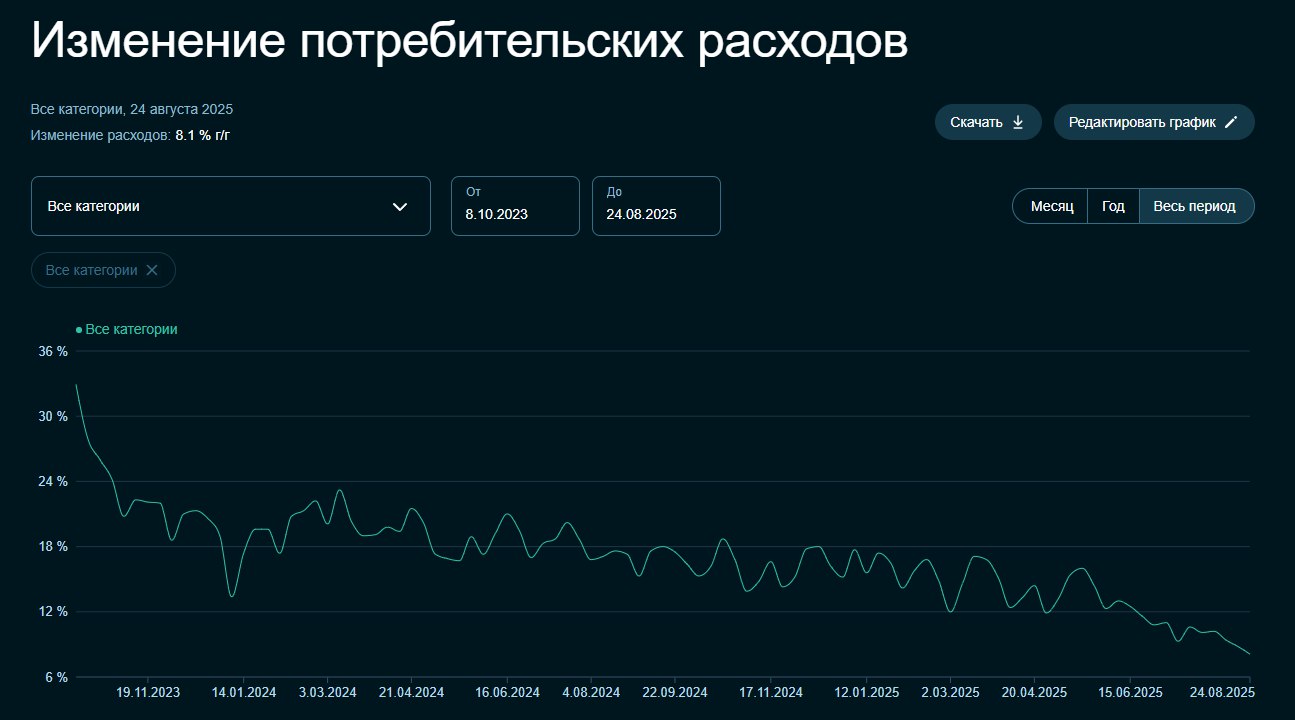Click the 22.09.2024 date label
This screenshot has height=720, width=1295.
click(675, 692)
